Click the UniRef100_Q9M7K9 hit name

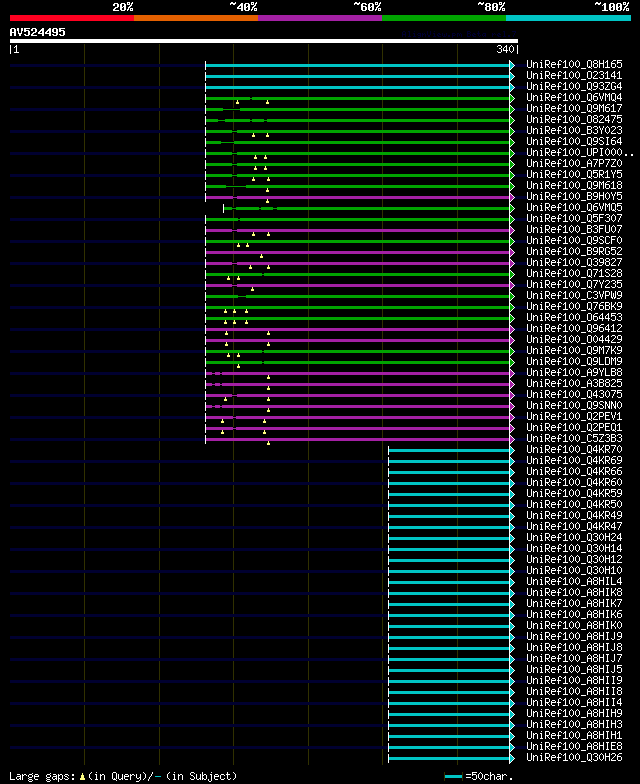(x=574, y=350)
